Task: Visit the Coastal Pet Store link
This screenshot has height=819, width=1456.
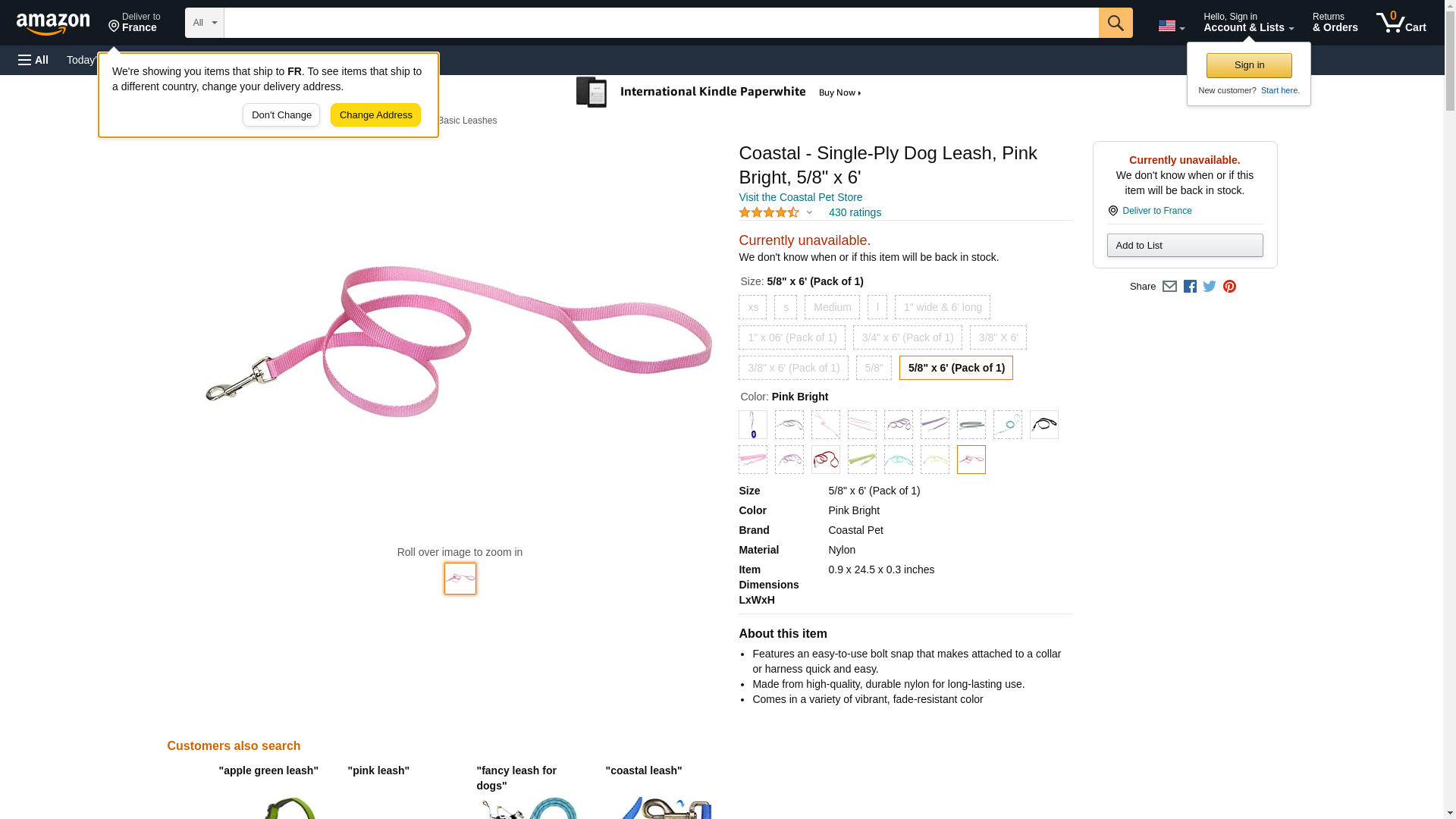Action: click(800, 197)
